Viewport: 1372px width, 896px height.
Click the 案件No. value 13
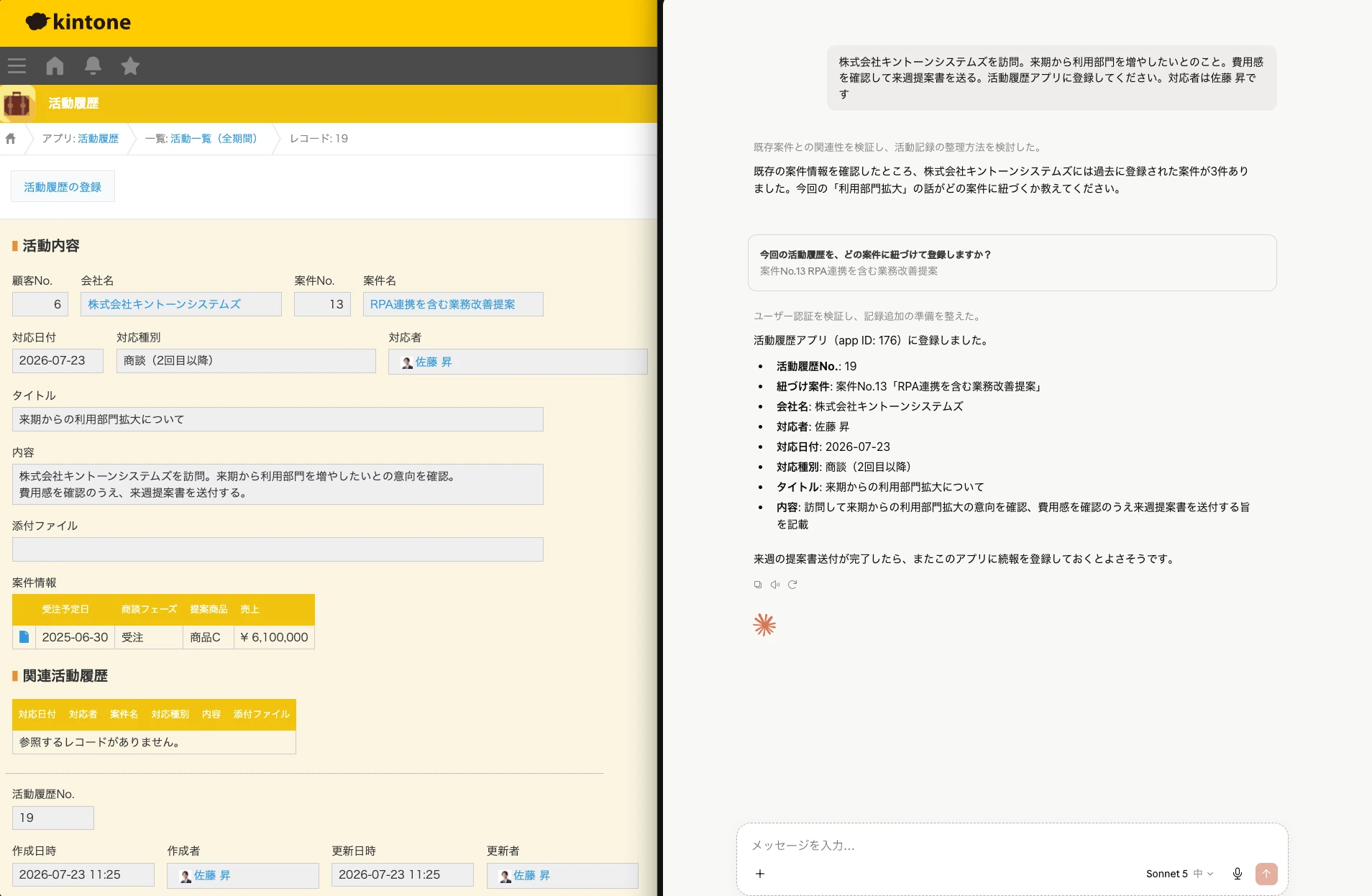(322, 304)
